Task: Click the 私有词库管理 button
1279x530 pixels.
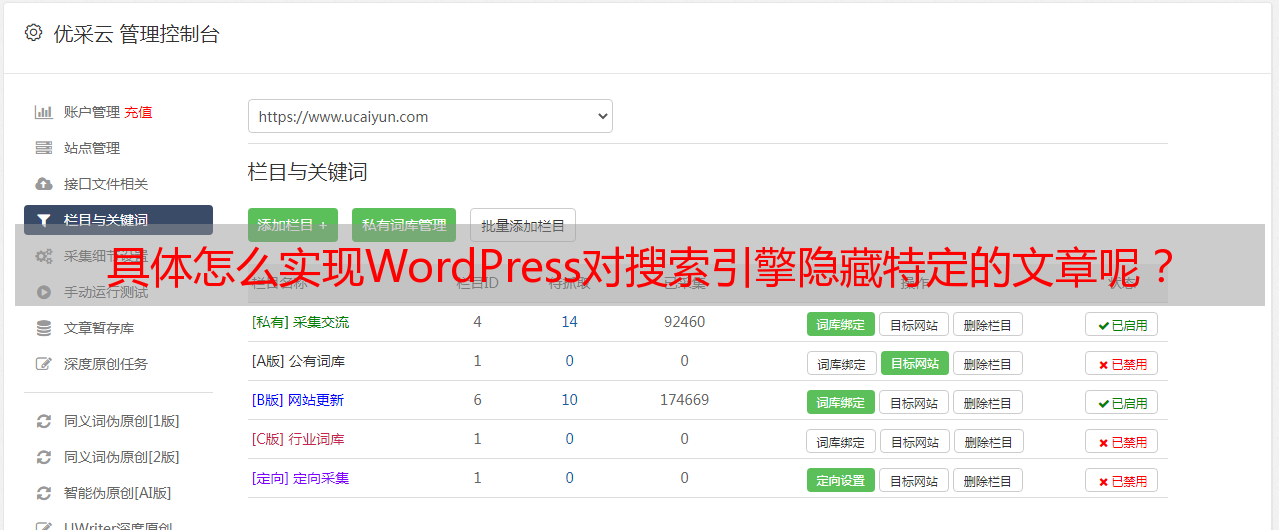Action: [404, 225]
